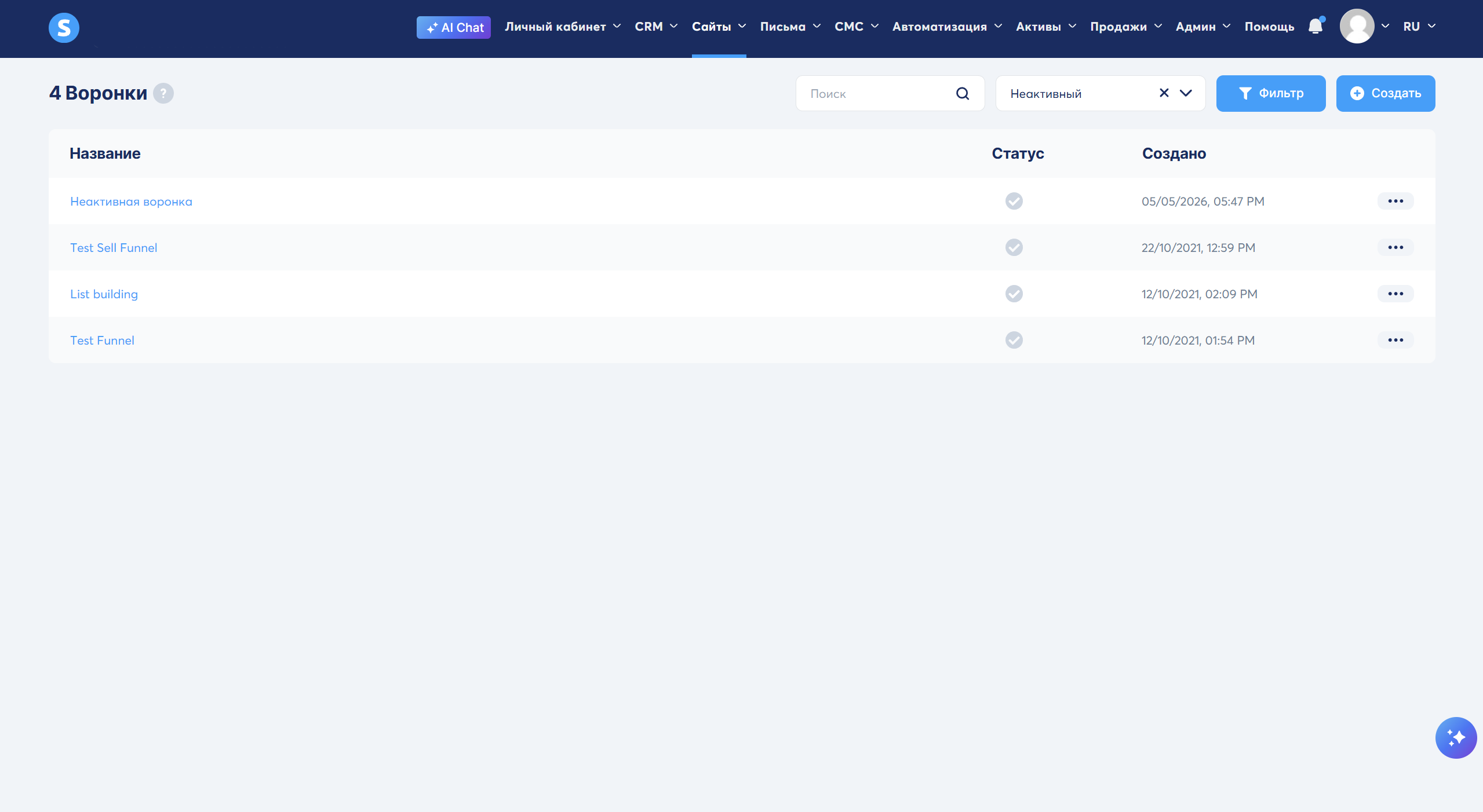1483x812 pixels.
Task: Click the 4 Воронки page heading
Action: point(98,93)
